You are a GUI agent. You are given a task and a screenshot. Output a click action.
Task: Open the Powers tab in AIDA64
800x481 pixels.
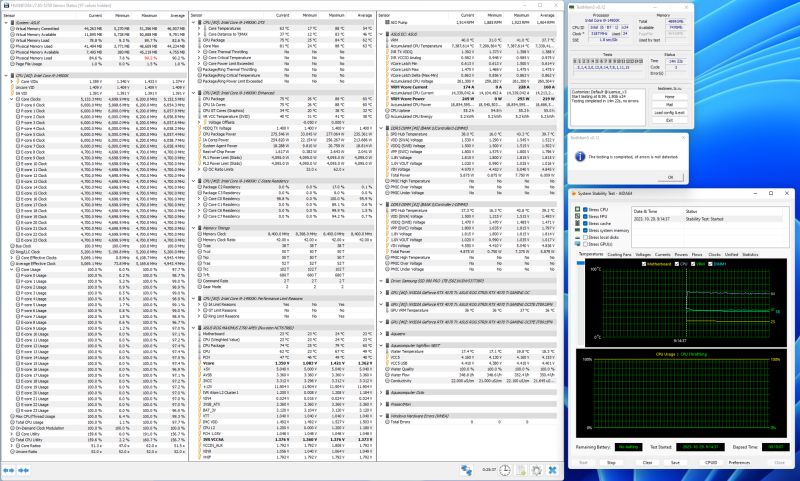pos(681,254)
